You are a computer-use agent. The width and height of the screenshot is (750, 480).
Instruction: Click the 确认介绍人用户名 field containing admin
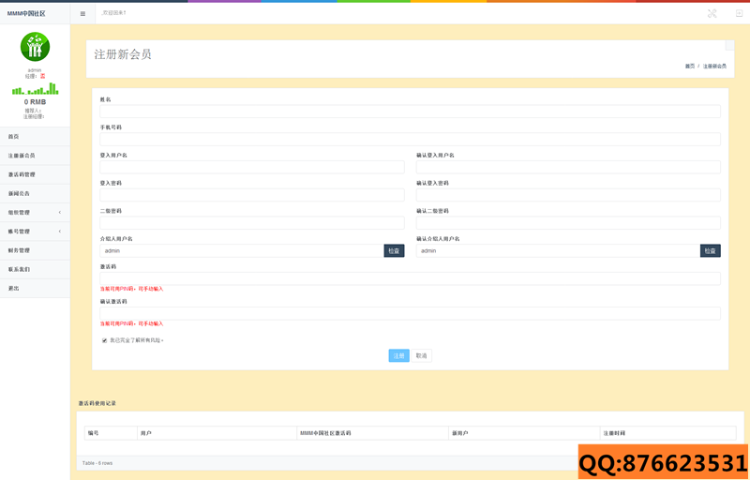tap(558, 251)
